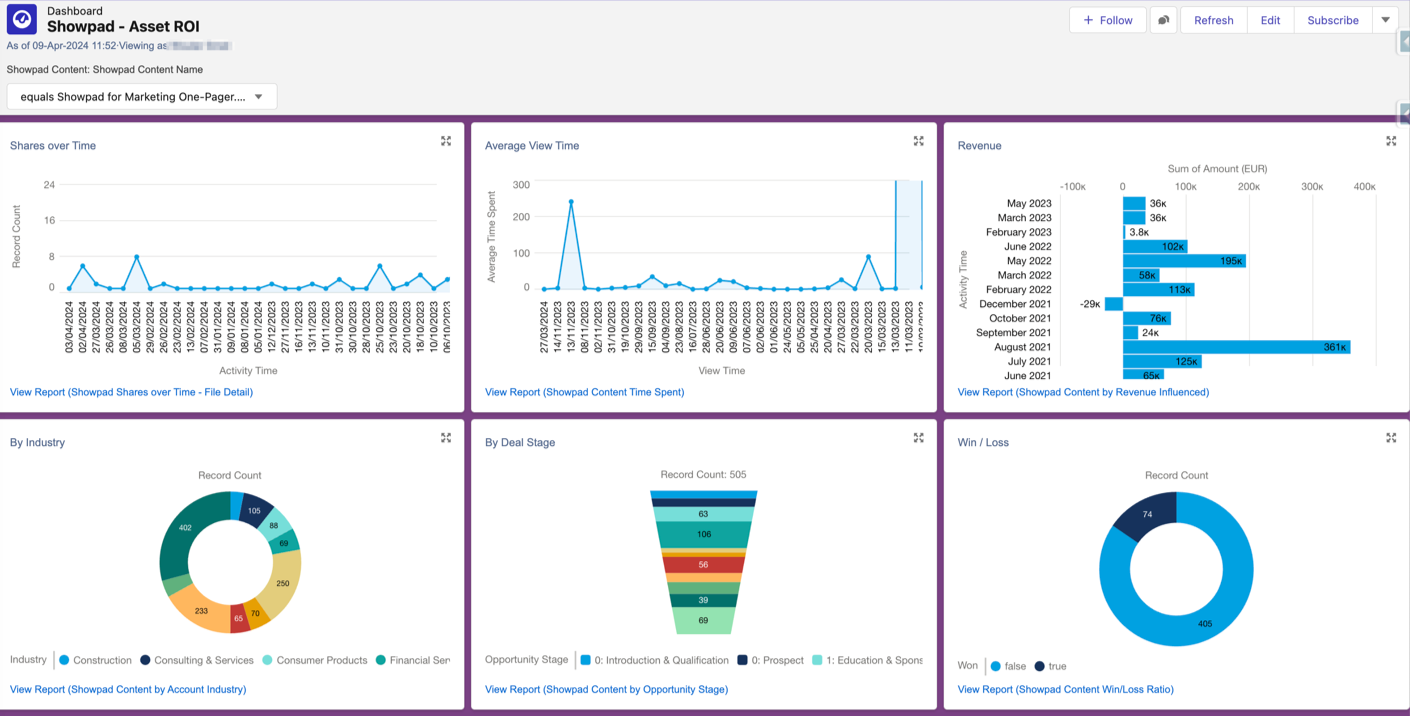Image resolution: width=1410 pixels, height=716 pixels.
Task: Open the dashboard collaboration feed icon
Action: point(1163,20)
